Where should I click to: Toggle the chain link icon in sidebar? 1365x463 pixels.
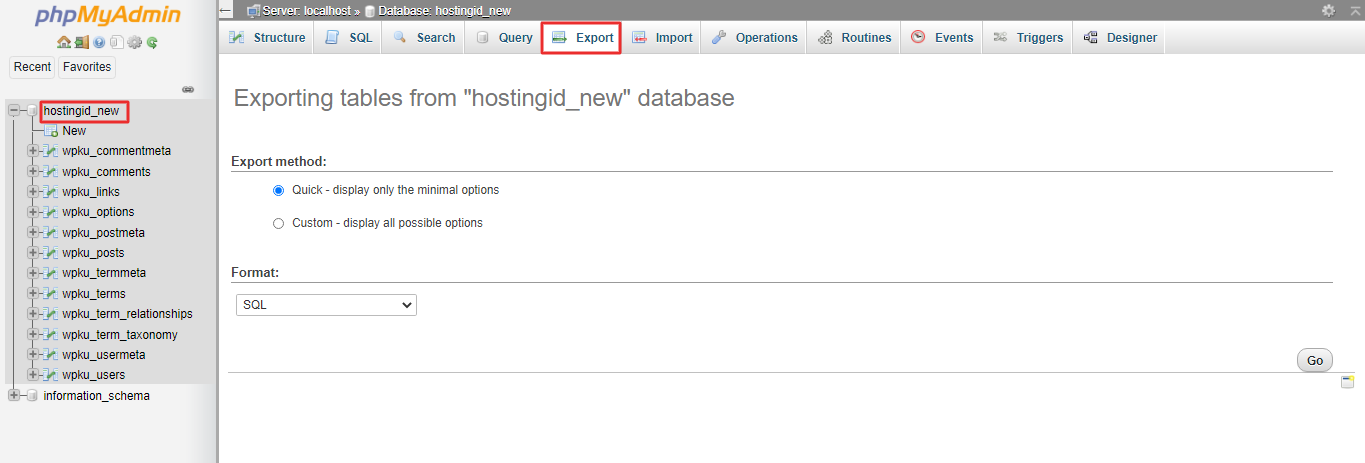coord(188,89)
